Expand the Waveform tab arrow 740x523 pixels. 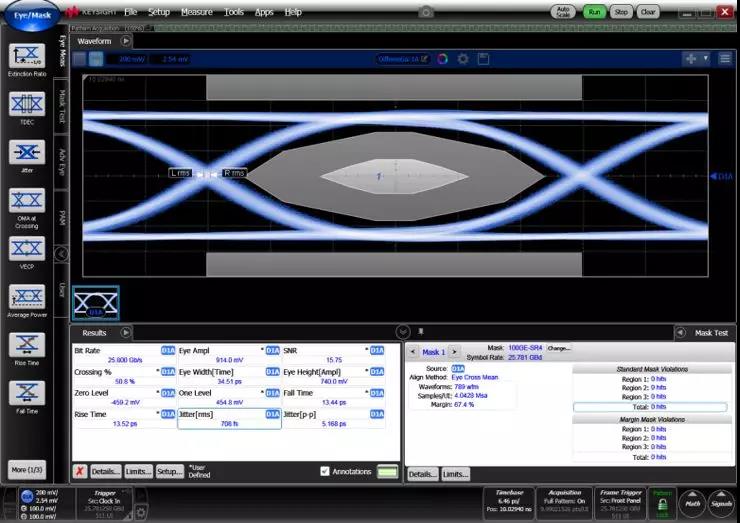[126, 41]
